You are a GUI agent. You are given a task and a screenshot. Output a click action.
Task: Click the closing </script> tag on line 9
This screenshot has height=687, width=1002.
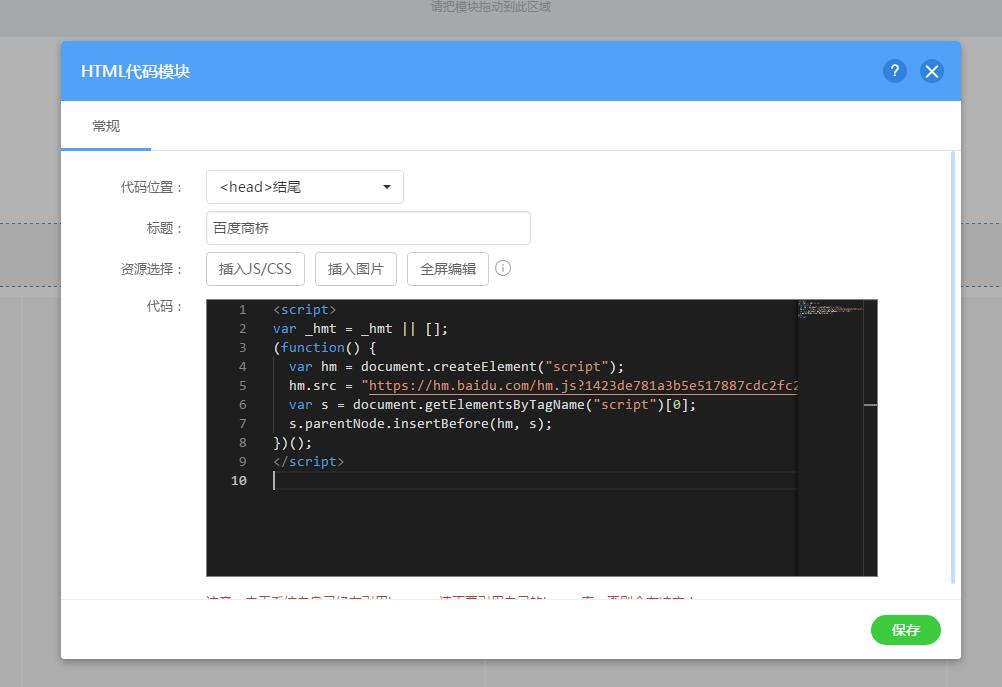(x=308, y=462)
